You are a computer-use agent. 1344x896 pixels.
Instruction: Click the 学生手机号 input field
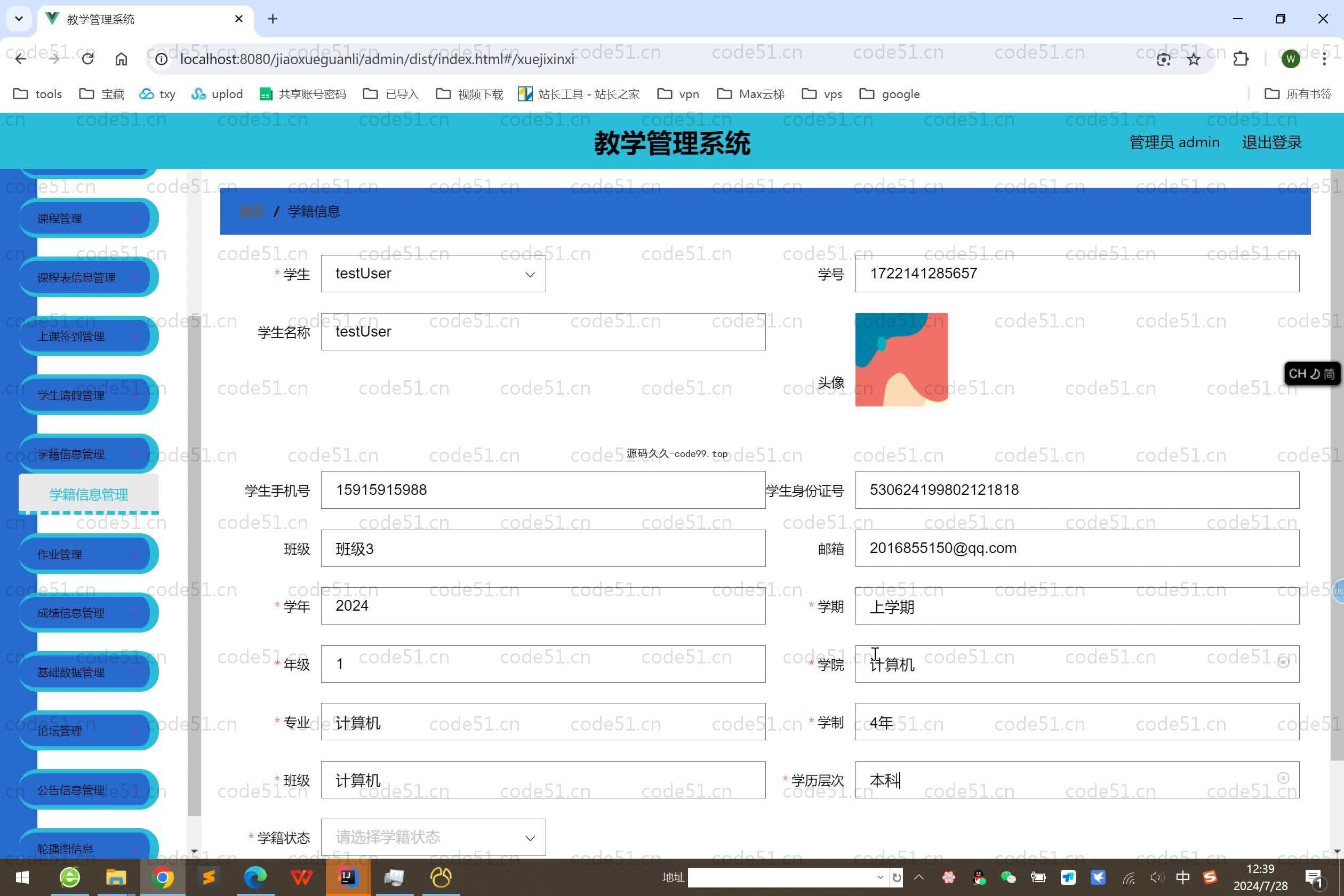point(543,490)
